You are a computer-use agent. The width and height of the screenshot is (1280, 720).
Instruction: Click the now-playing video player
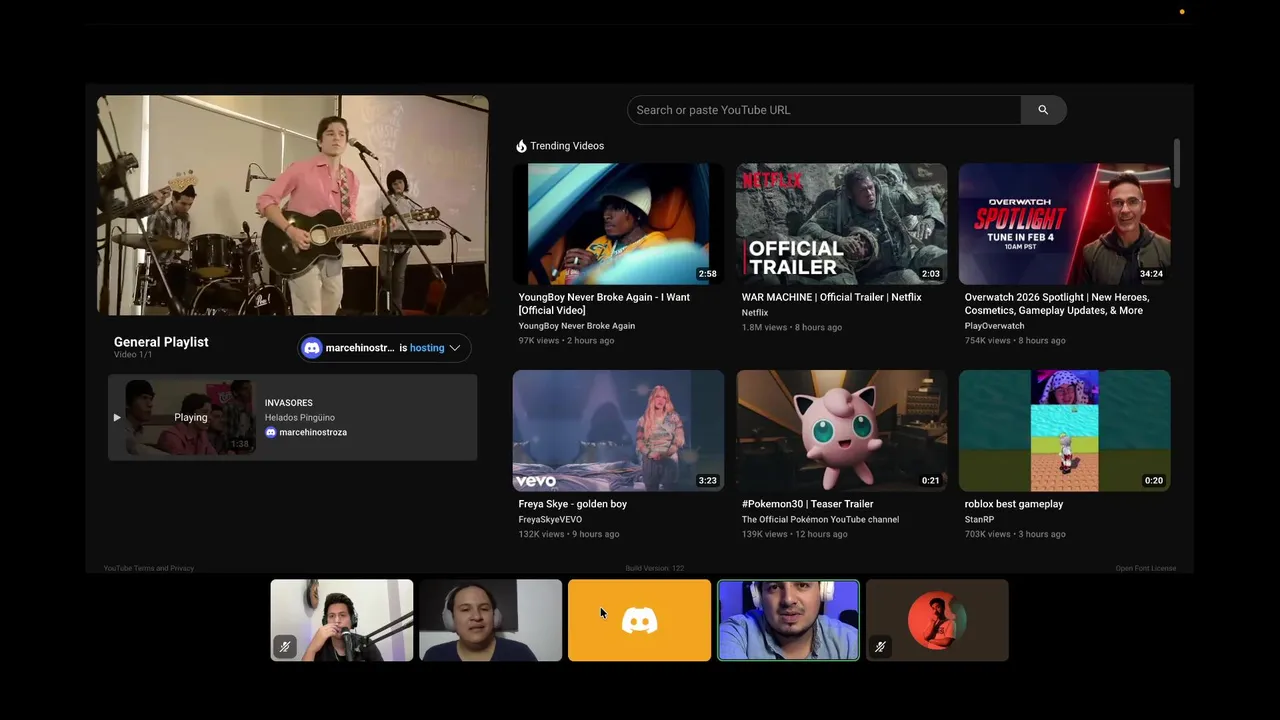click(x=293, y=205)
